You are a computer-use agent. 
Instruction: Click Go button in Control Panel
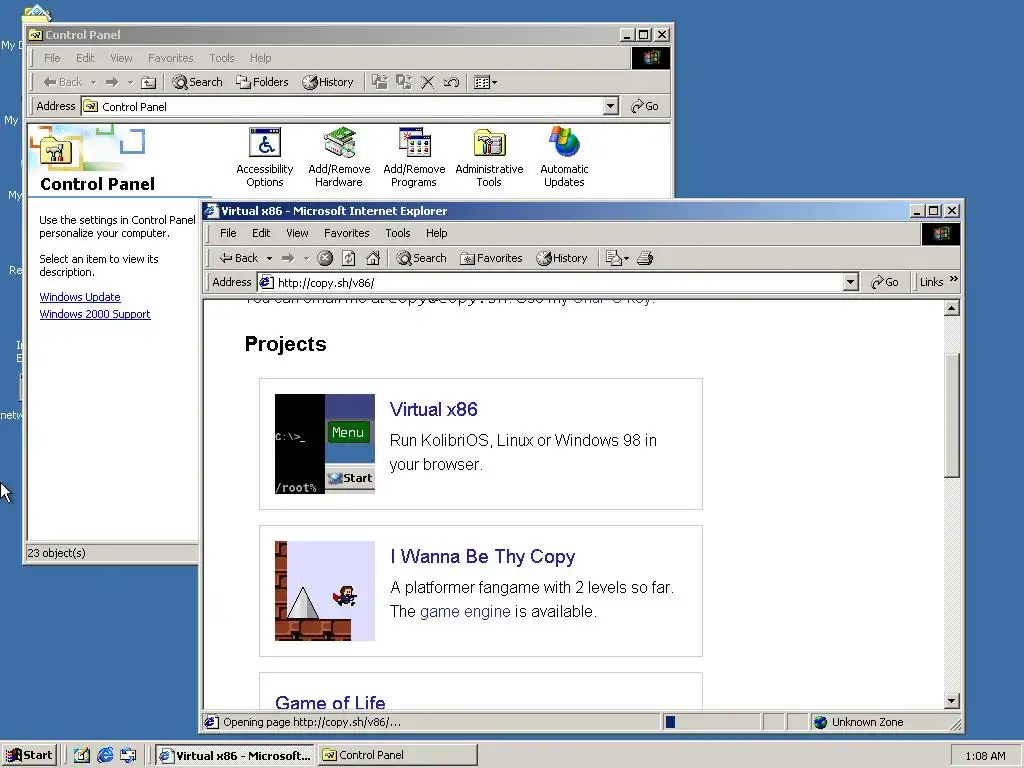pyautogui.click(x=645, y=106)
